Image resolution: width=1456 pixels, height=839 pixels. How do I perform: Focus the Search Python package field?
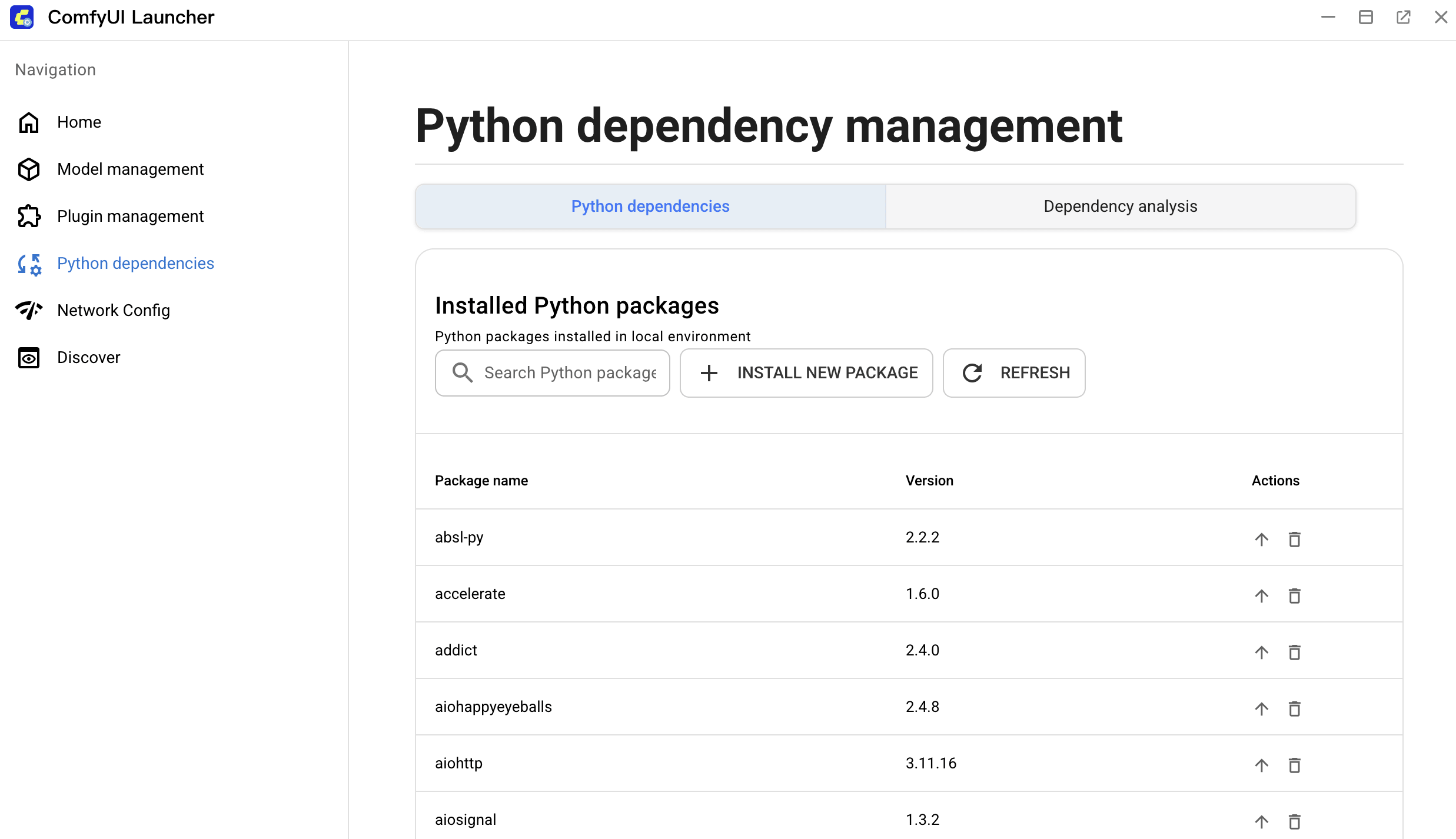point(569,373)
